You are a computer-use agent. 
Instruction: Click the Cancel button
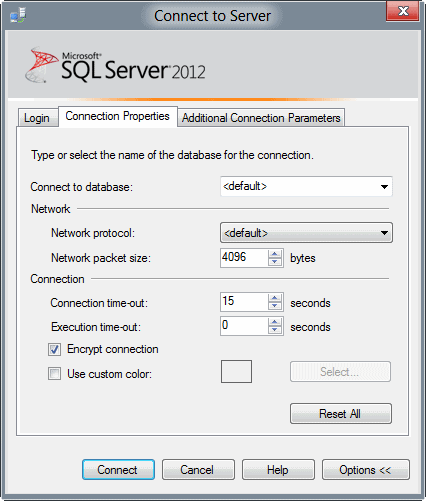[x=198, y=470]
